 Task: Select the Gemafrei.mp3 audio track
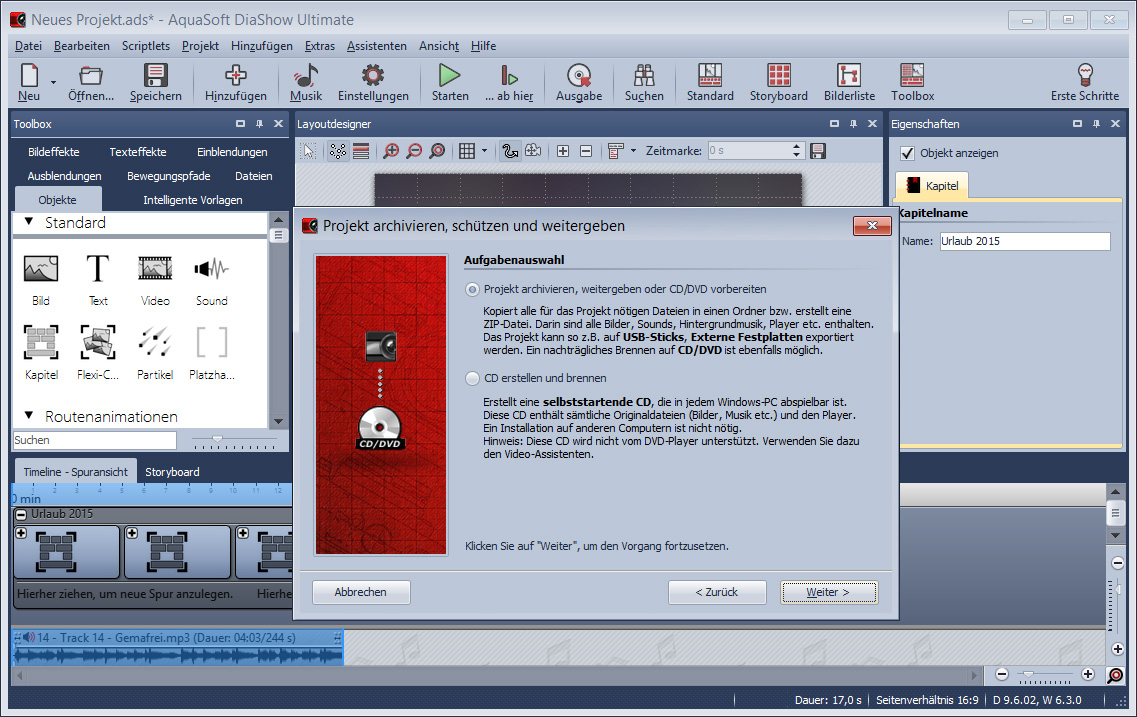178,647
